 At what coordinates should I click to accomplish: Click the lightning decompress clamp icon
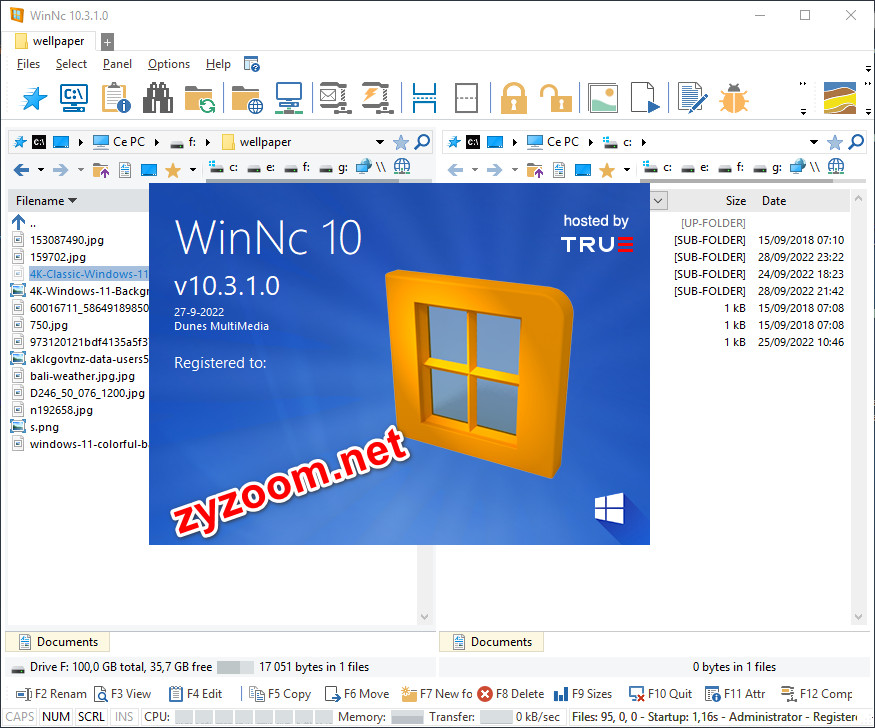coord(377,99)
